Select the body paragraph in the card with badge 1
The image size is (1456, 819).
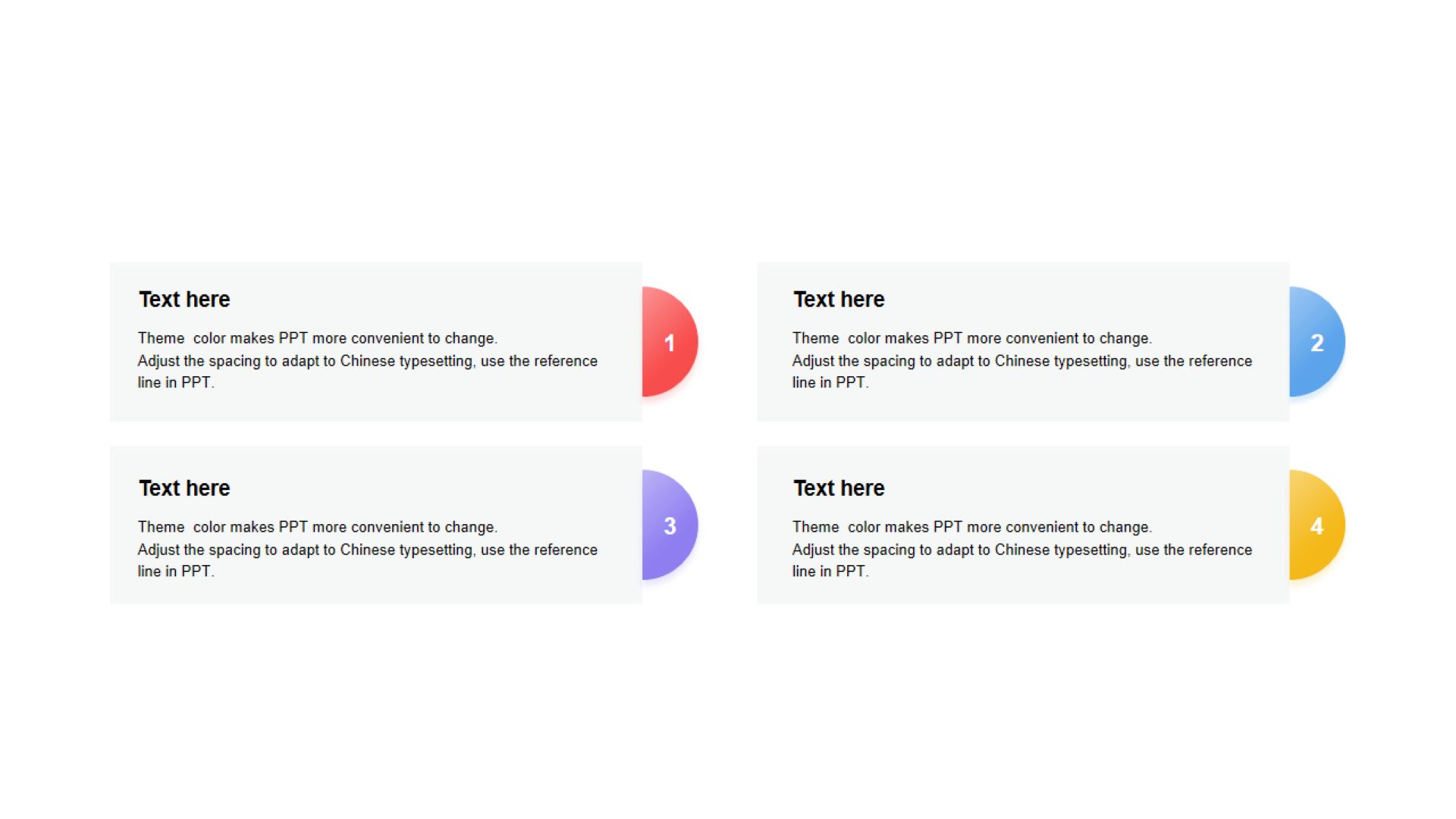pos(368,360)
